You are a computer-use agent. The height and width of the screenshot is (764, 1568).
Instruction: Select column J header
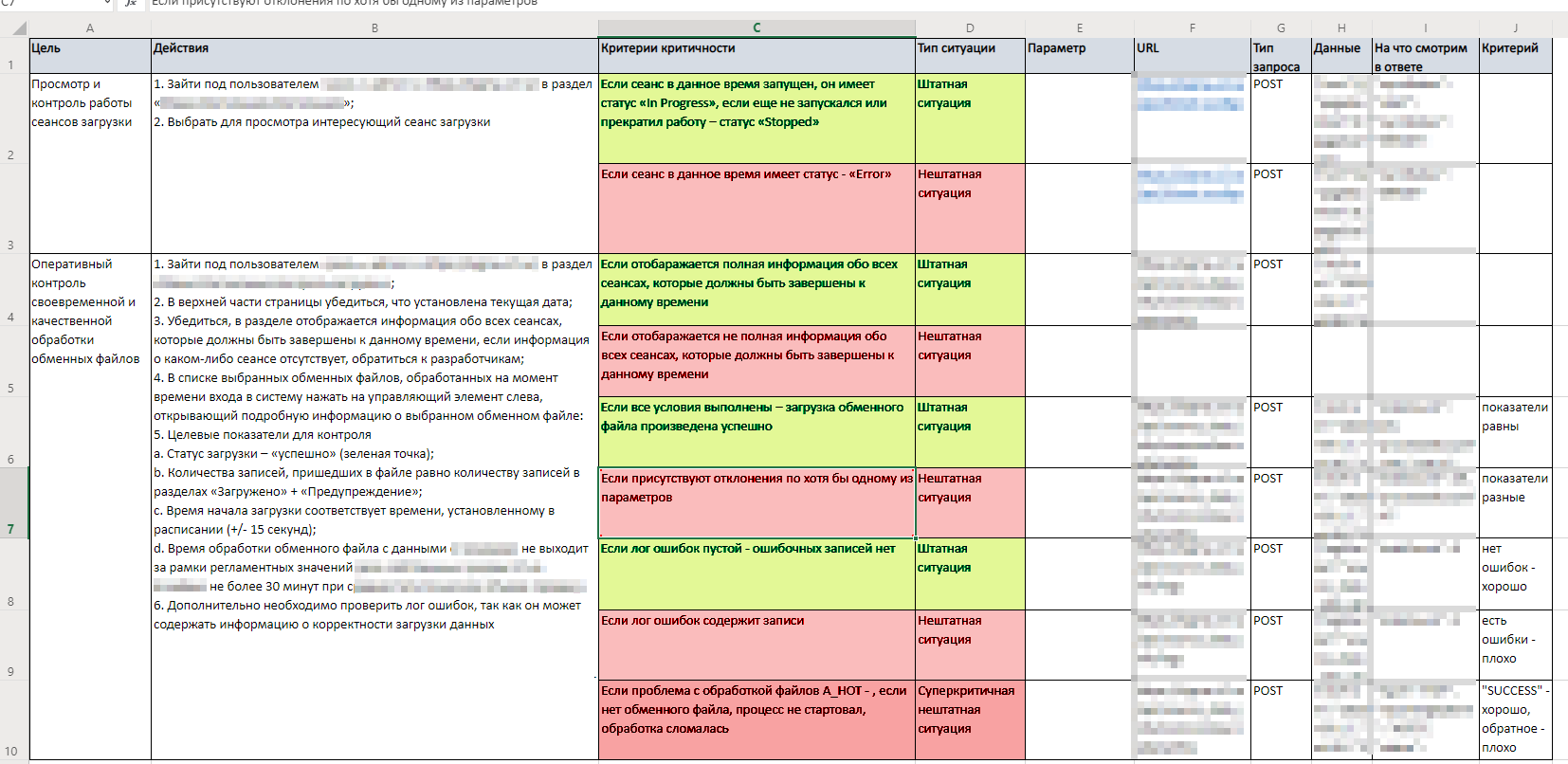(1516, 28)
